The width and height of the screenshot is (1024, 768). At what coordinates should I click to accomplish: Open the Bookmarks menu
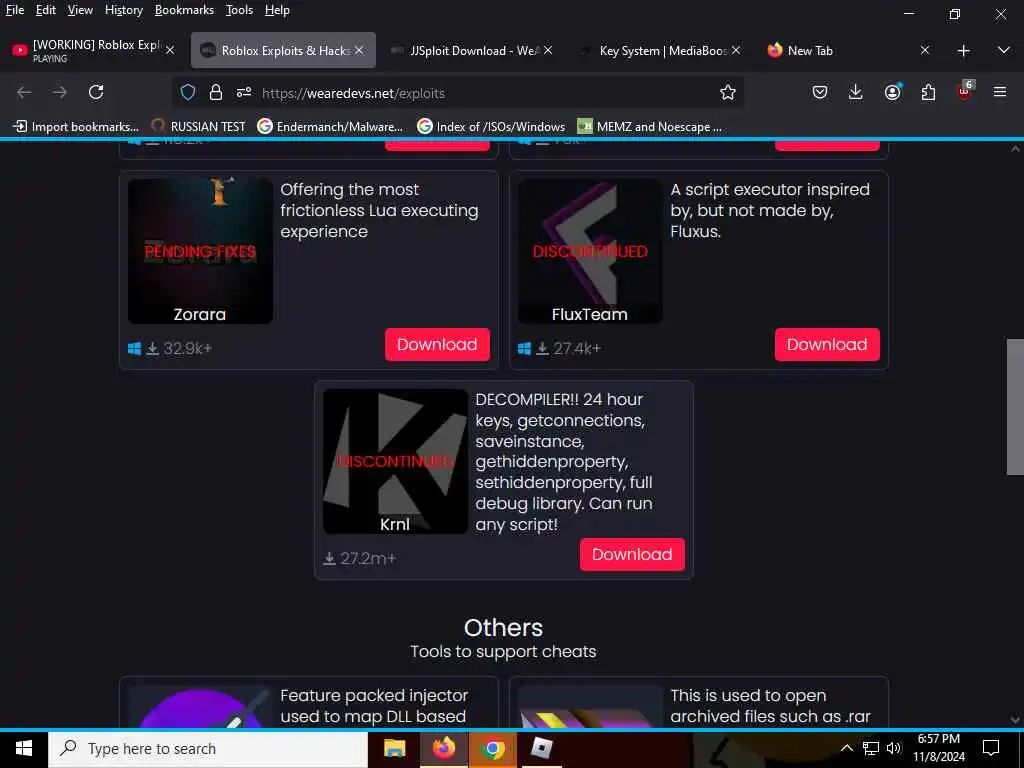pyautogui.click(x=184, y=10)
